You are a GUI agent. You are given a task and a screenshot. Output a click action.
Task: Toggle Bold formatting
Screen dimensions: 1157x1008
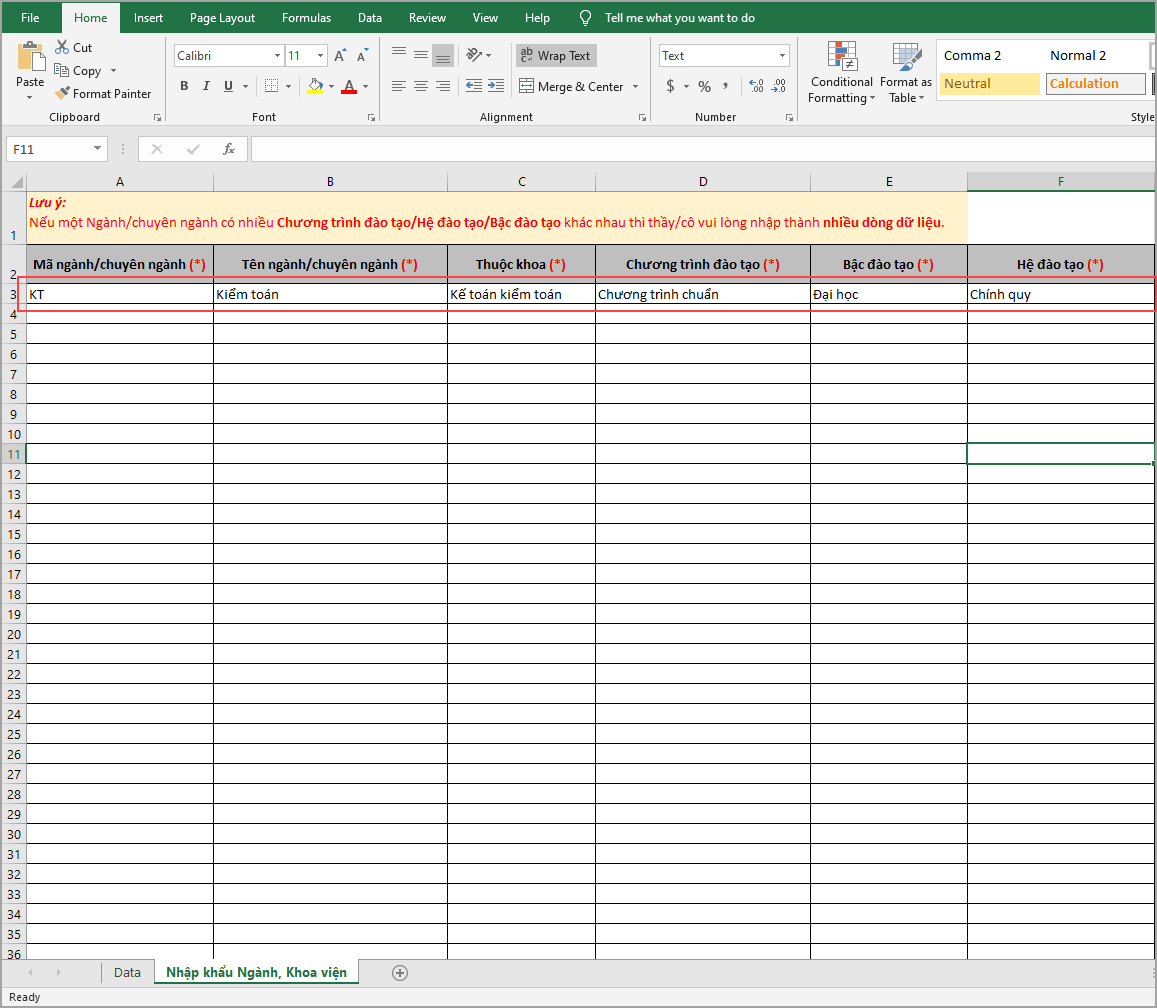pos(184,86)
